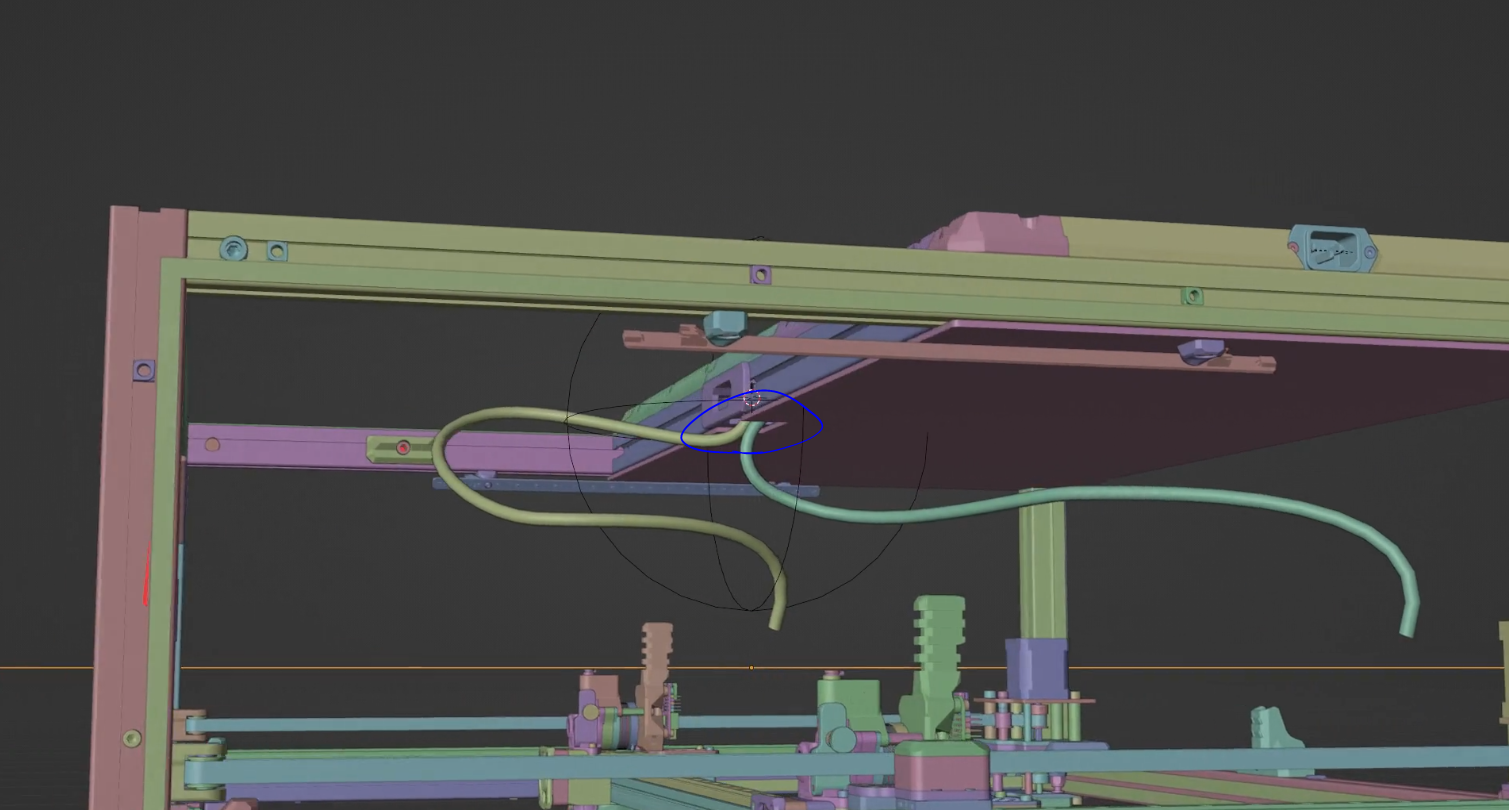Click the red dot on the olive bracket
1509x810 pixels.
point(403,448)
